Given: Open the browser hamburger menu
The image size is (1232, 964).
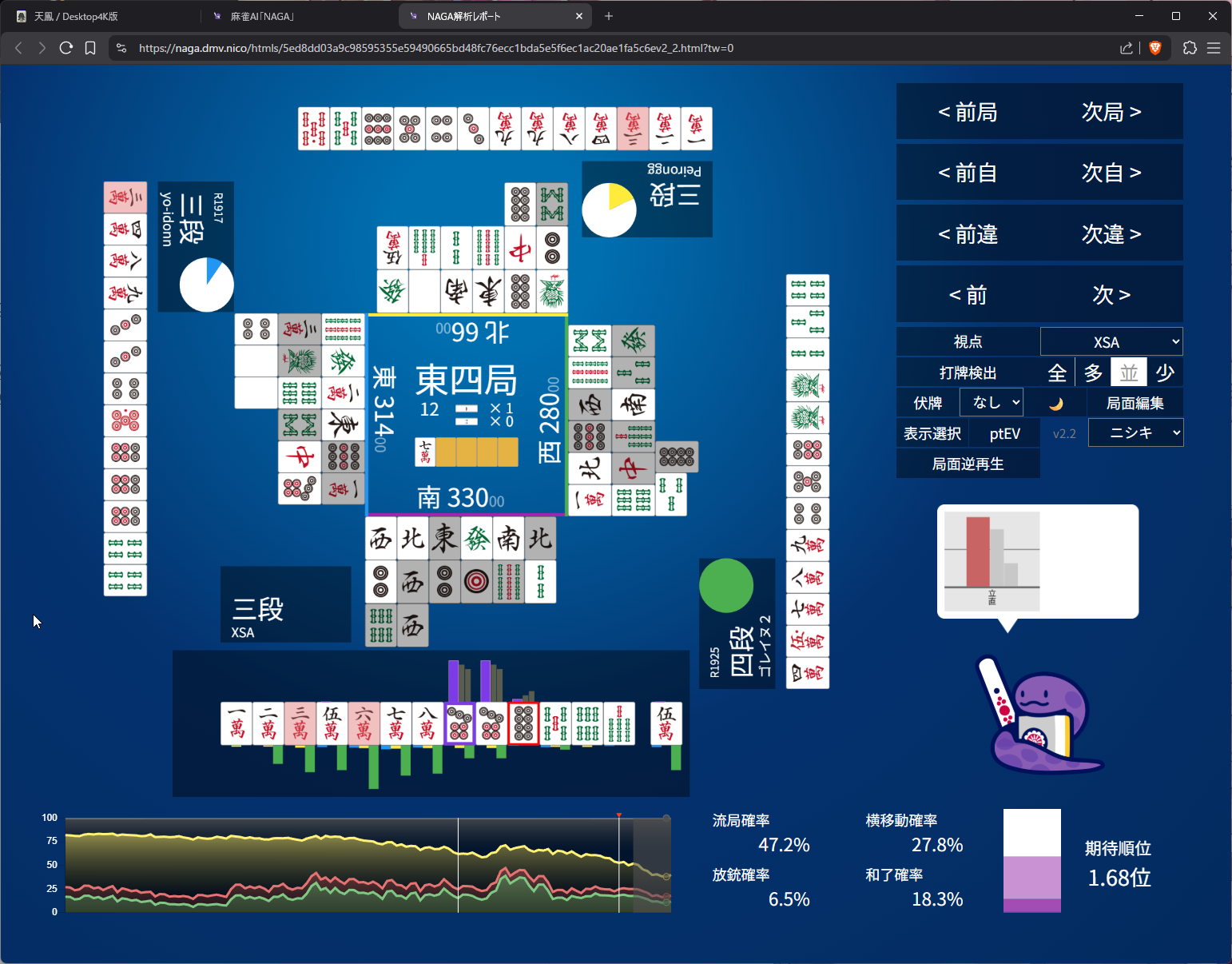Looking at the screenshot, I should coord(1214,48).
